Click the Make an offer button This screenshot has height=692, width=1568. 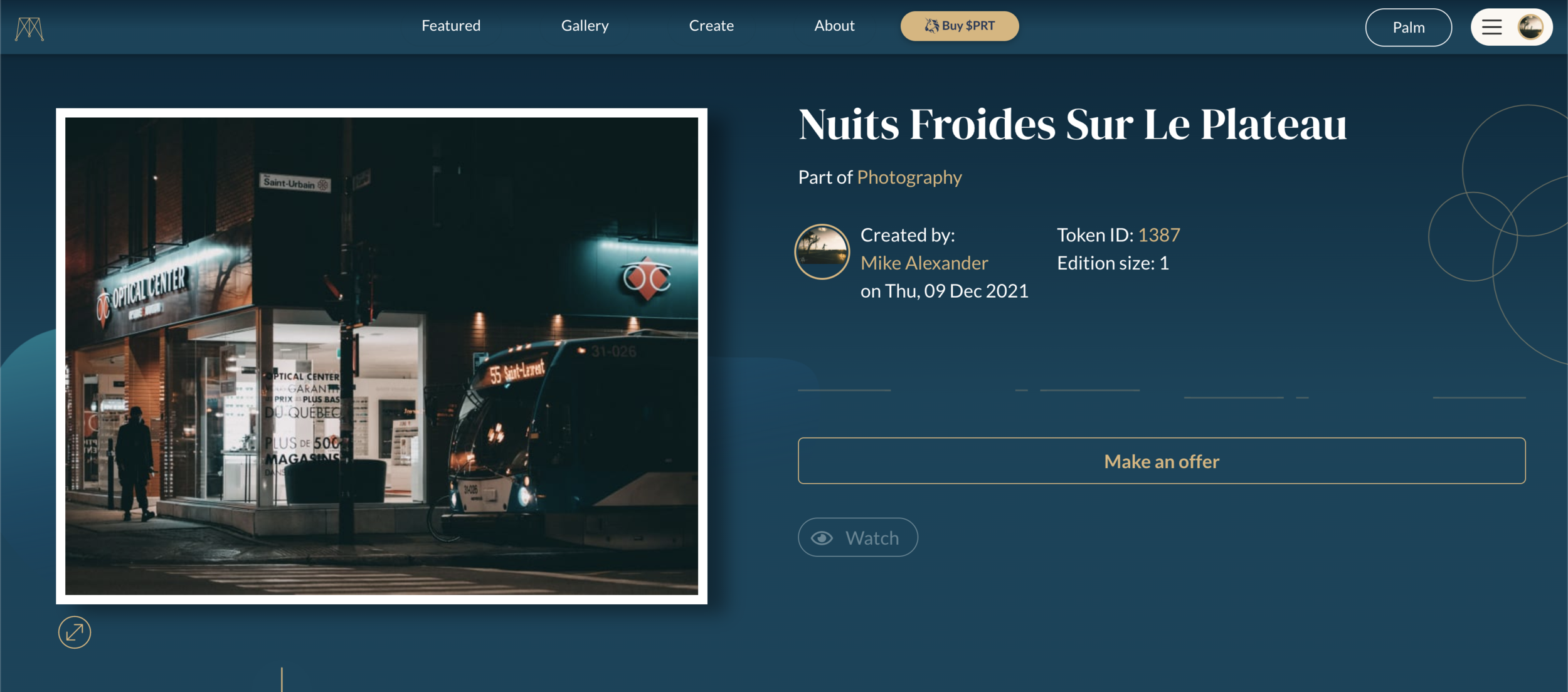pyautogui.click(x=1162, y=461)
